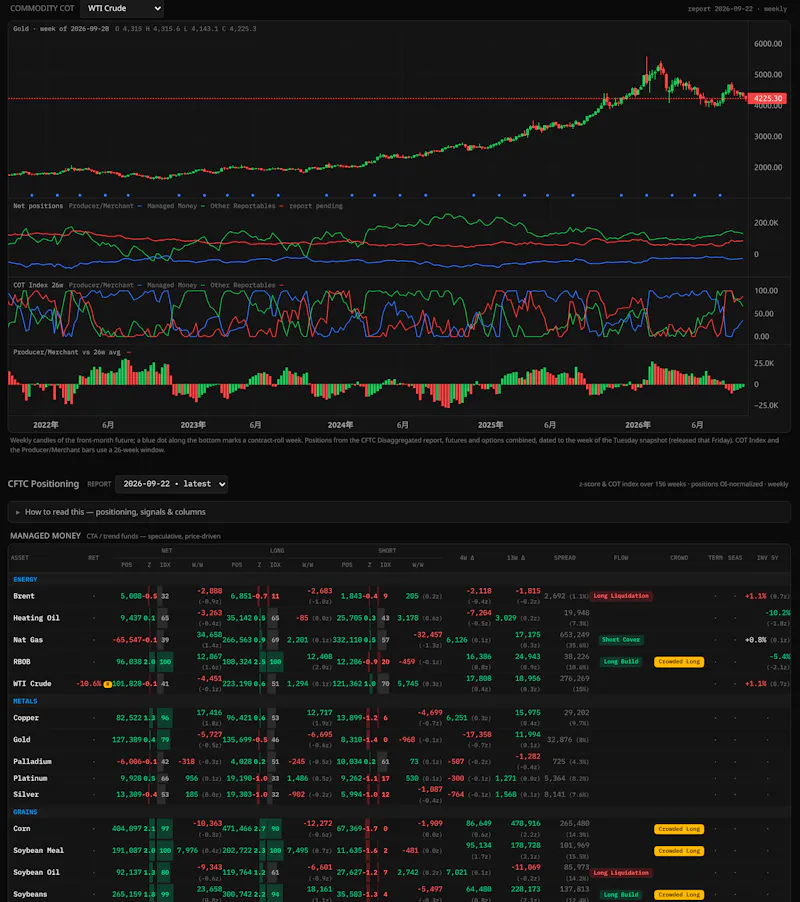Click the COMMODITY COT title
The height and width of the screenshot is (902, 800).
click(42, 9)
